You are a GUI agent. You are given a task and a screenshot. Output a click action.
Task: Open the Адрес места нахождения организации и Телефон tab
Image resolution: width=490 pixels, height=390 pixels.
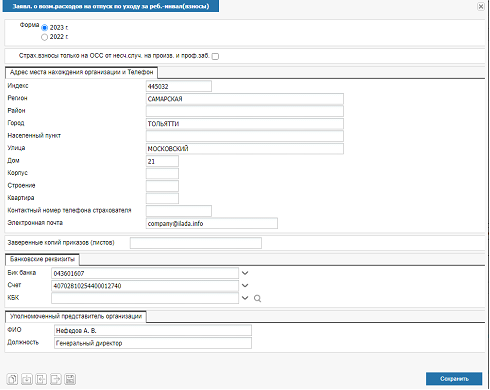pos(81,72)
